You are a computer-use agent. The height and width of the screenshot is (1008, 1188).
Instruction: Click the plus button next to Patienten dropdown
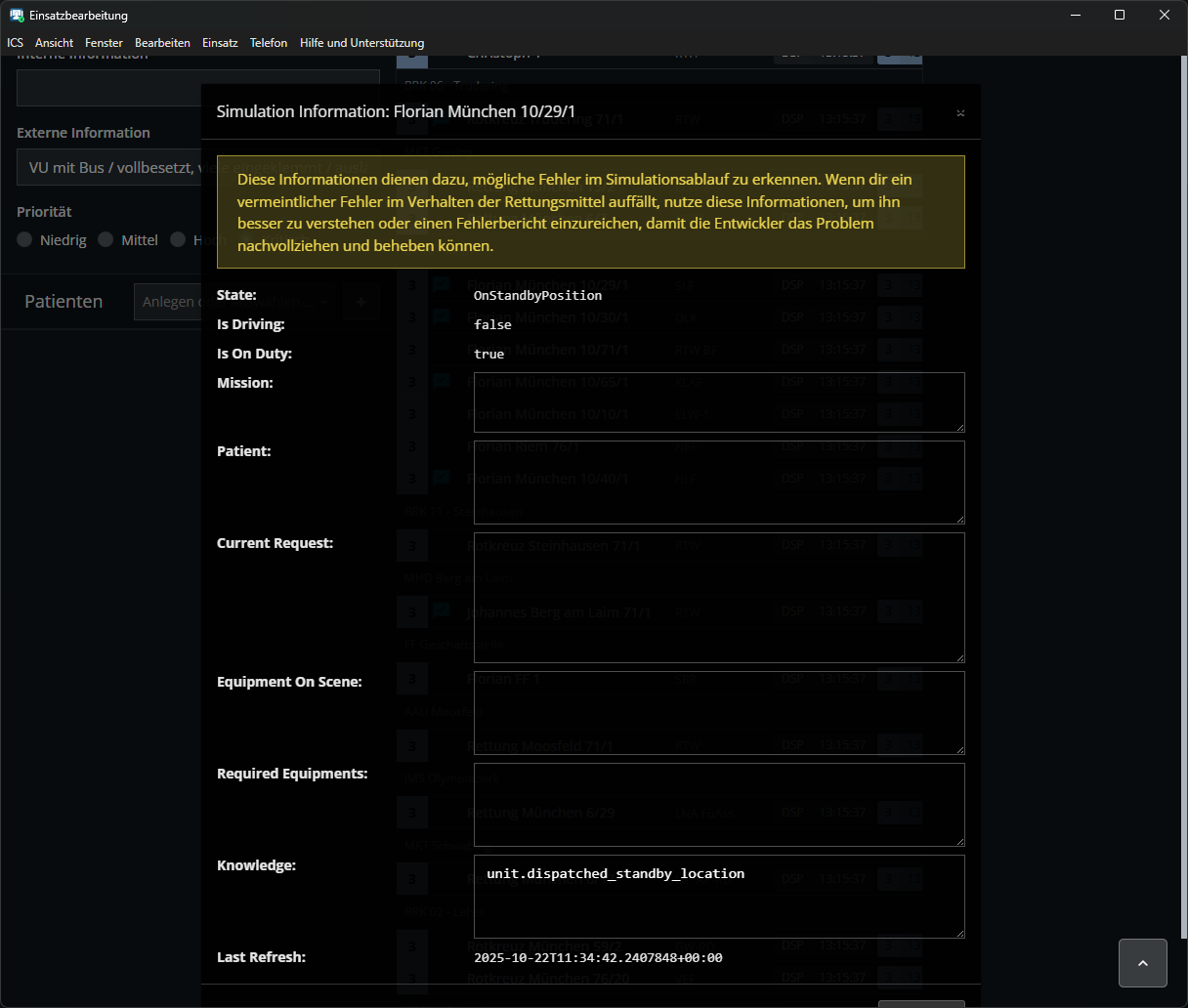click(x=361, y=302)
